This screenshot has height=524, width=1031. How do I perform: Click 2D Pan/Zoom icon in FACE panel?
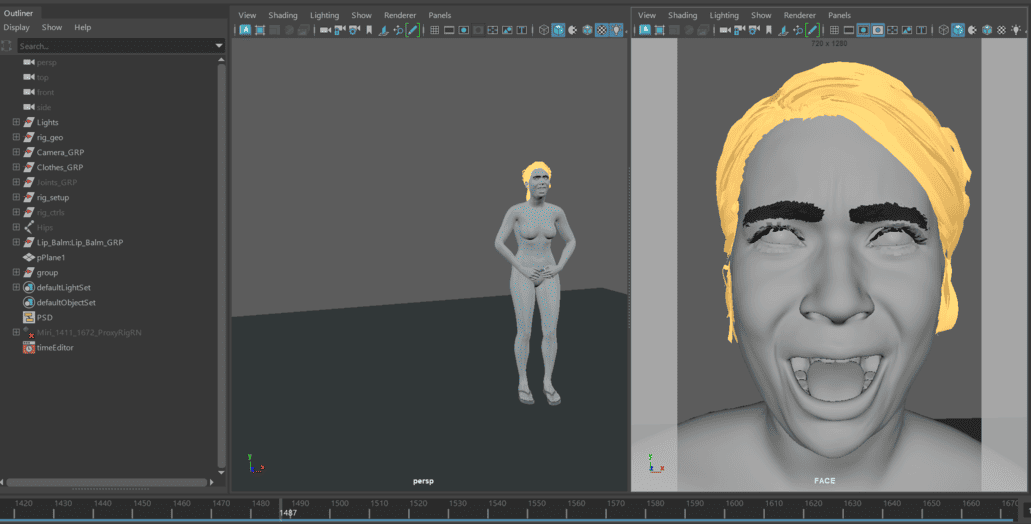point(798,30)
